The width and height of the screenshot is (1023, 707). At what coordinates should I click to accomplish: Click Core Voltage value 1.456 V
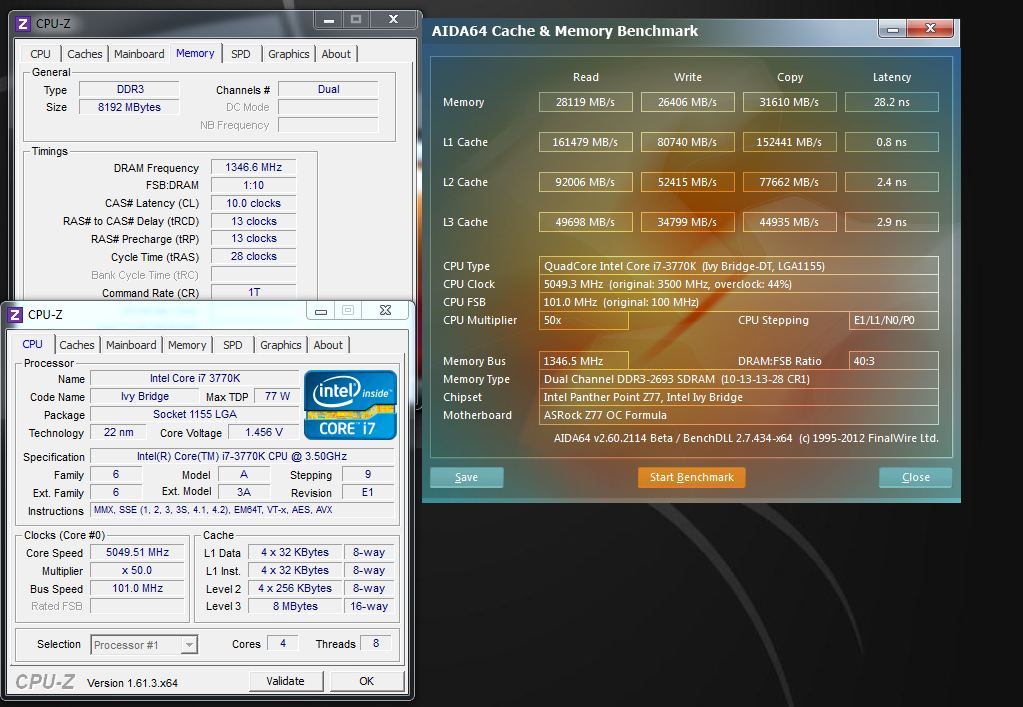pyautogui.click(x=264, y=432)
